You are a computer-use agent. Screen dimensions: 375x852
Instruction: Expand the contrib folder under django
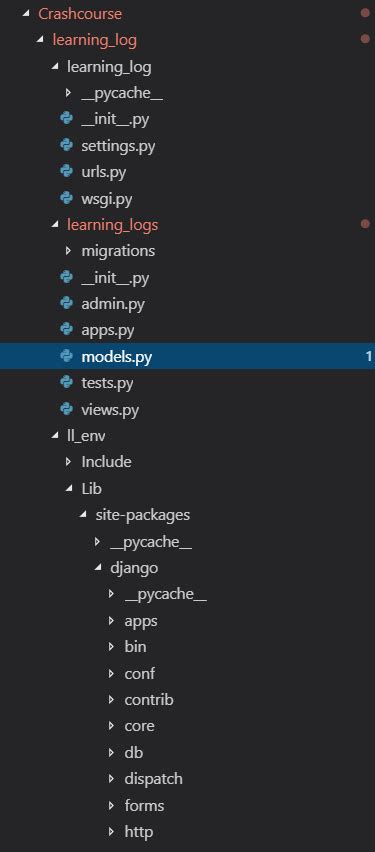[x=111, y=699]
